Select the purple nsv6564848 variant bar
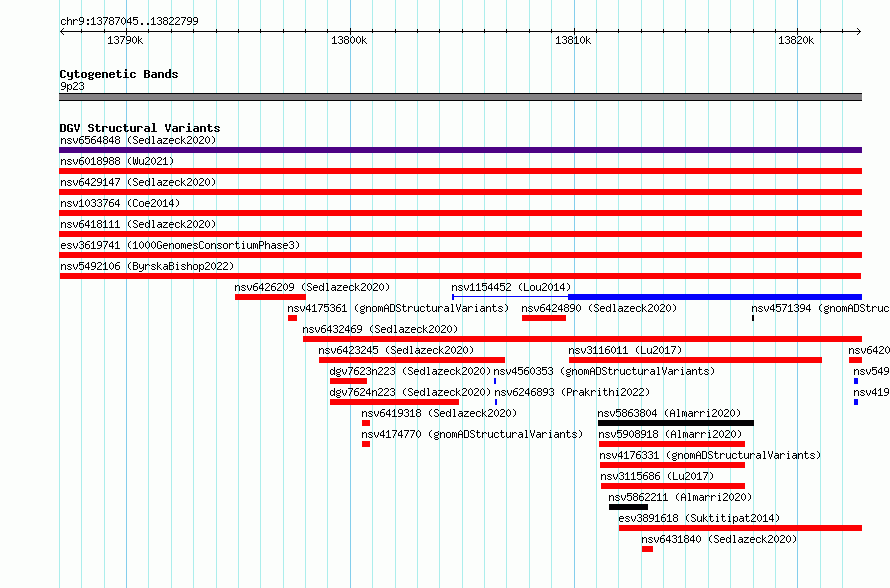 point(460,150)
